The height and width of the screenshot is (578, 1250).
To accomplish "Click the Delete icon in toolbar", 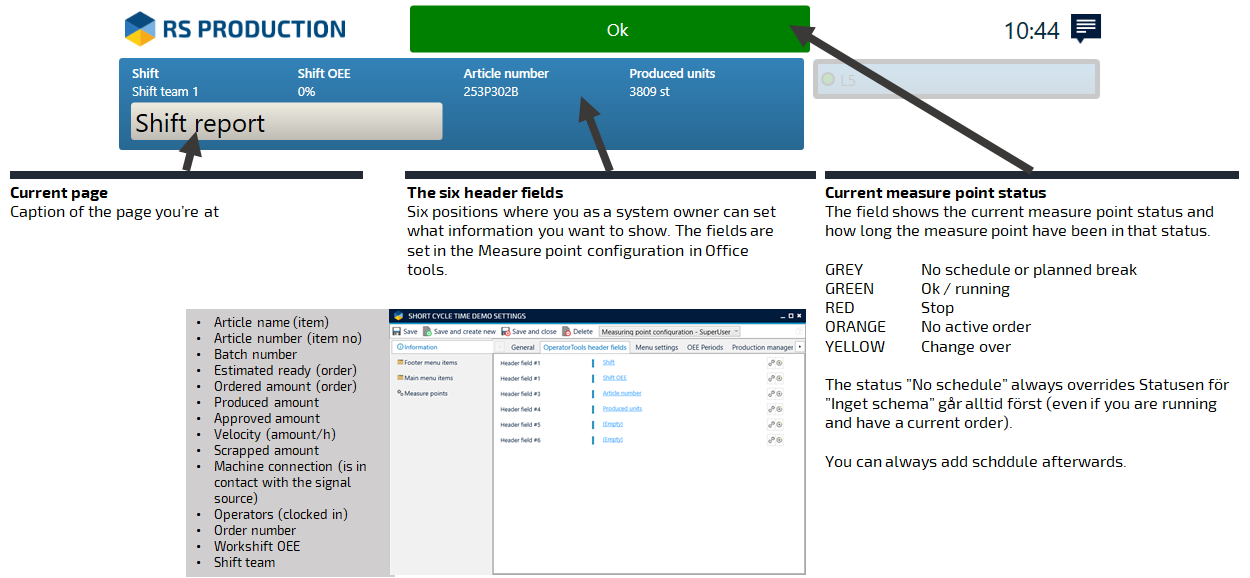I will point(567,331).
